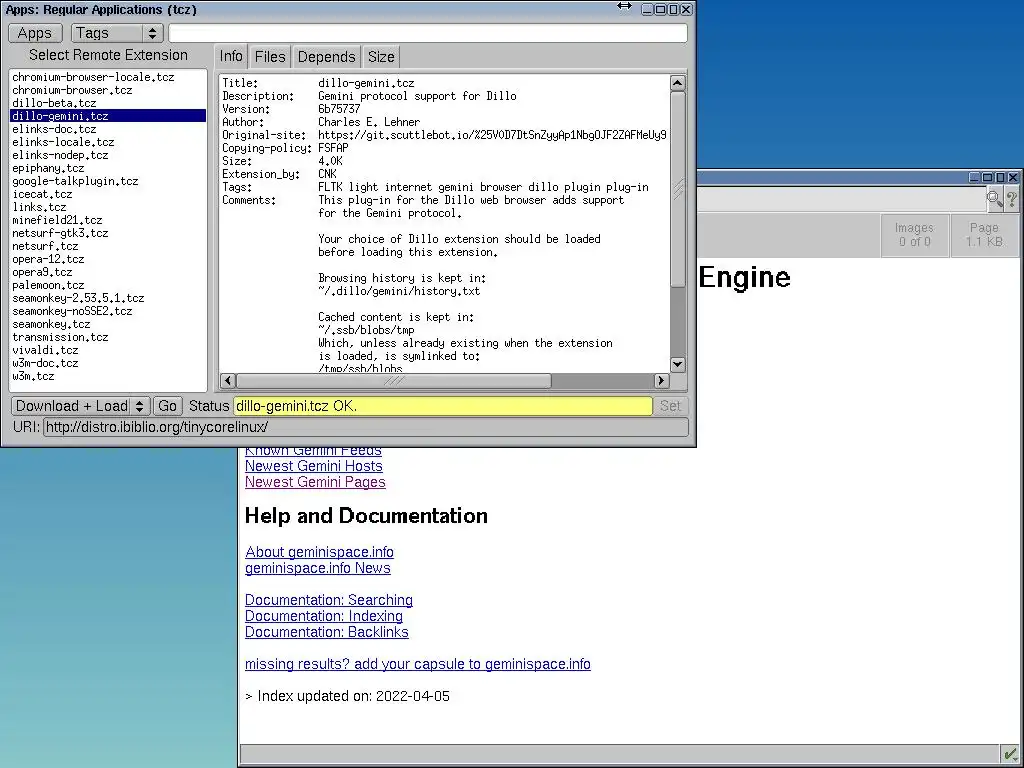Select seamonkey.tcz extension

108,325
